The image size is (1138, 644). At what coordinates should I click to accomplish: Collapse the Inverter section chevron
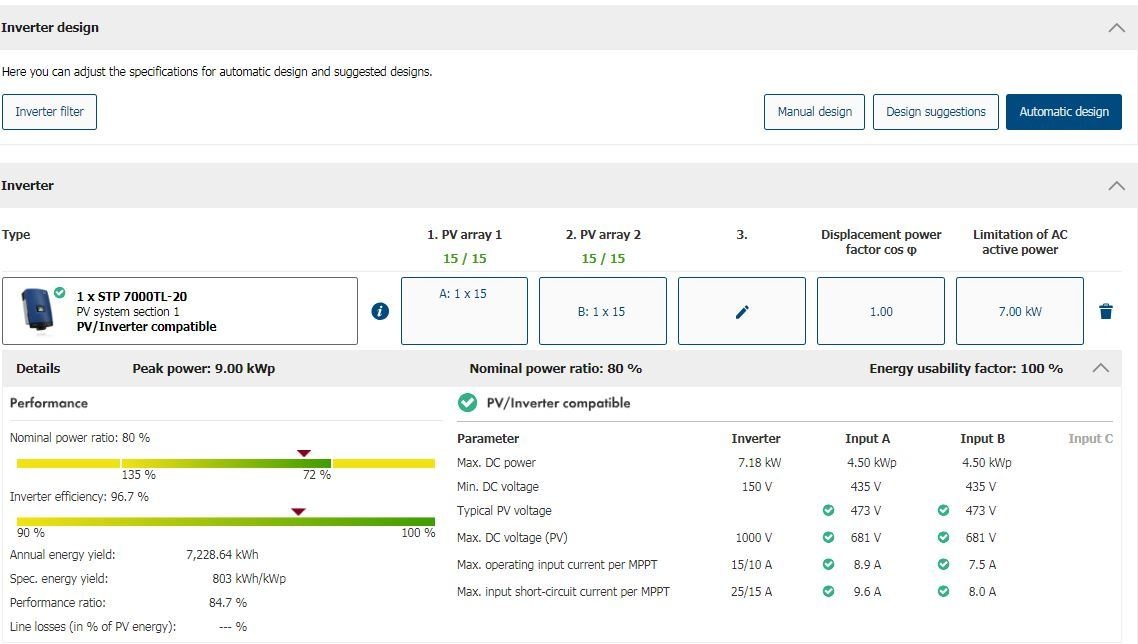click(x=1117, y=186)
